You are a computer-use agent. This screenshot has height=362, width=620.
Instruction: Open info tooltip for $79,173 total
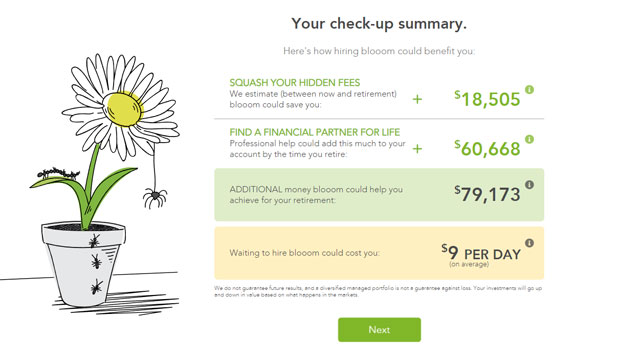[x=529, y=185]
